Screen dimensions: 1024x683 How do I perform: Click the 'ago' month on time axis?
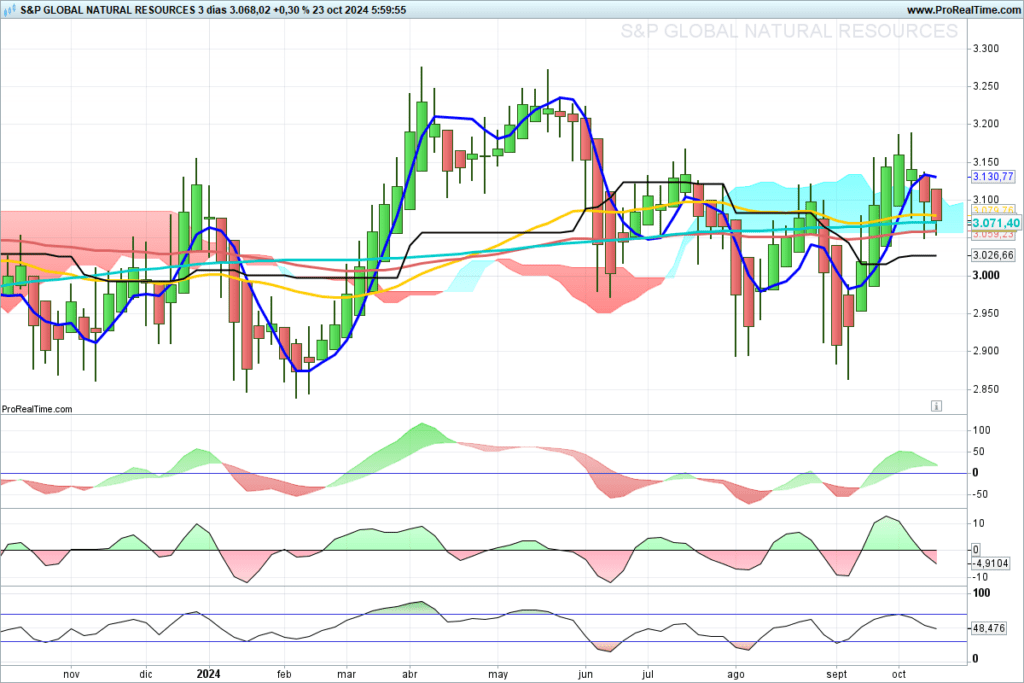click(736, 674)
